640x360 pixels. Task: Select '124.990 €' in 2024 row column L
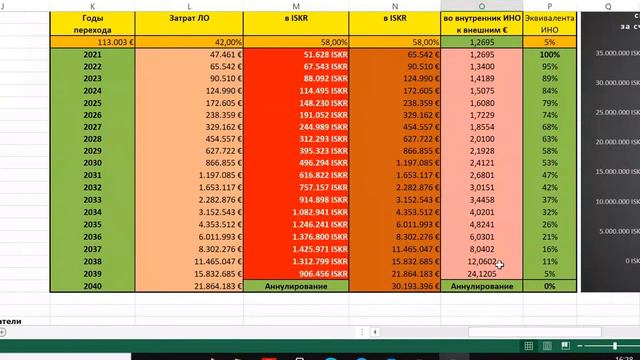coord(189,91)
